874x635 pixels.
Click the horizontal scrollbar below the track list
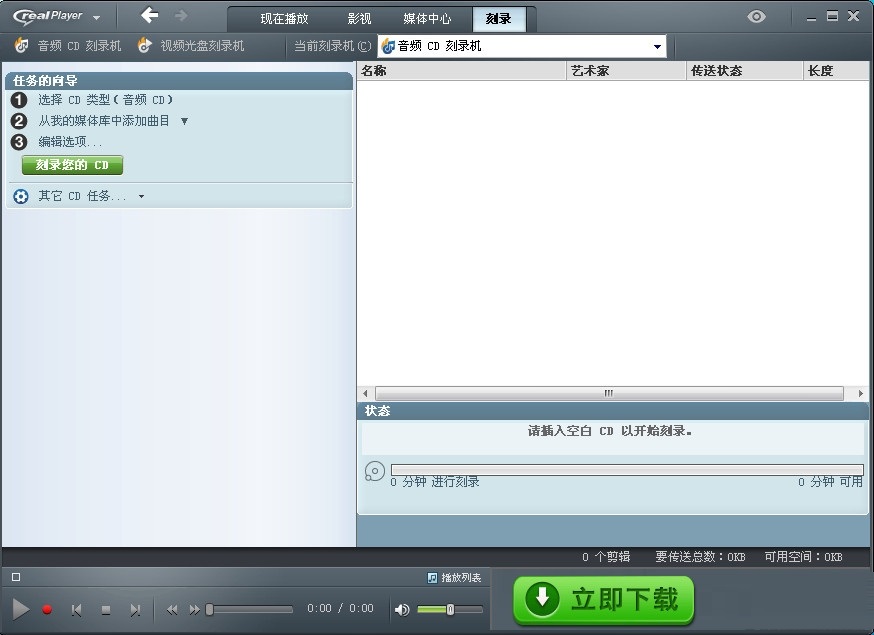click(x=608, y=393)
